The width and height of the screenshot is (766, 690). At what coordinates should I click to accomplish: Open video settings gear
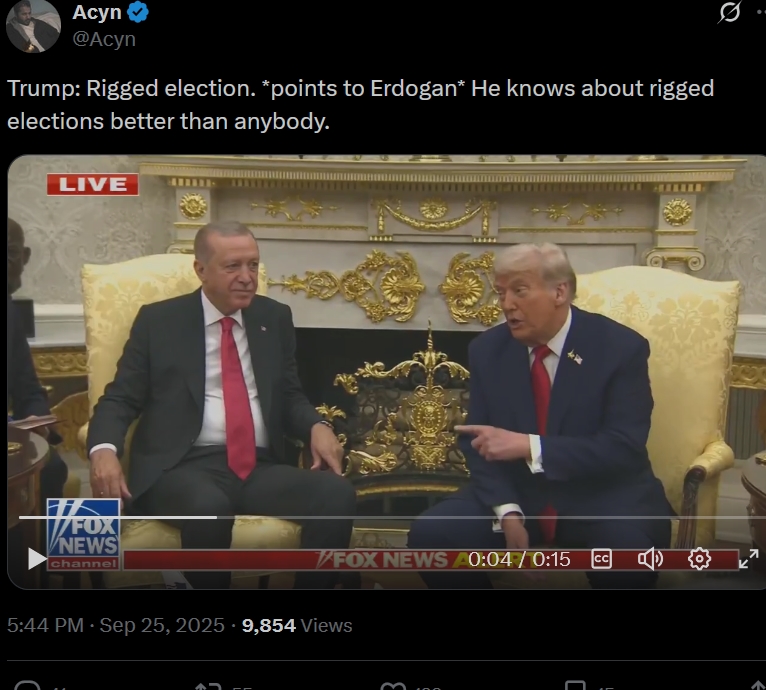tap(699, 559)
